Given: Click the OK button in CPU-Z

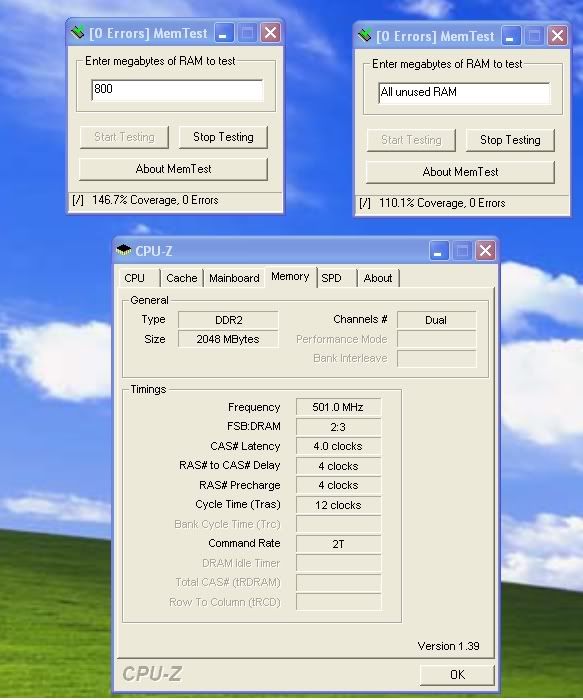Looking at the screenshot, I should (x=457, y=675).
